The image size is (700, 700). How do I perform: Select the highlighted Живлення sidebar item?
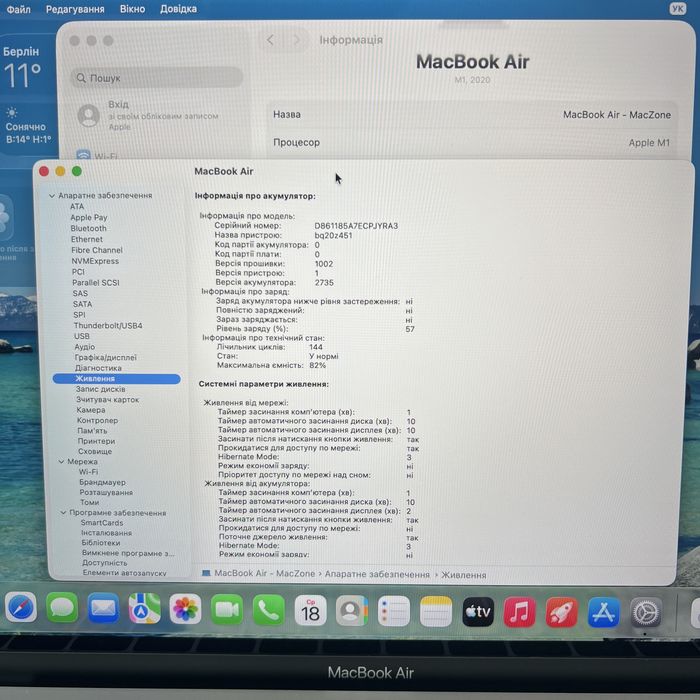click(117, 379)
